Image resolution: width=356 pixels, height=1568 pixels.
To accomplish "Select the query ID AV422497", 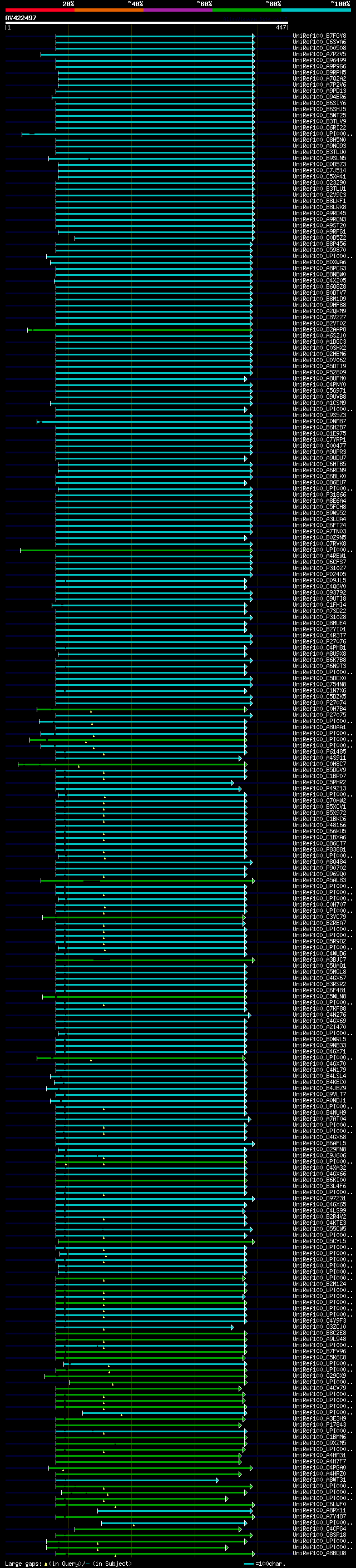I will pos(21,18).
